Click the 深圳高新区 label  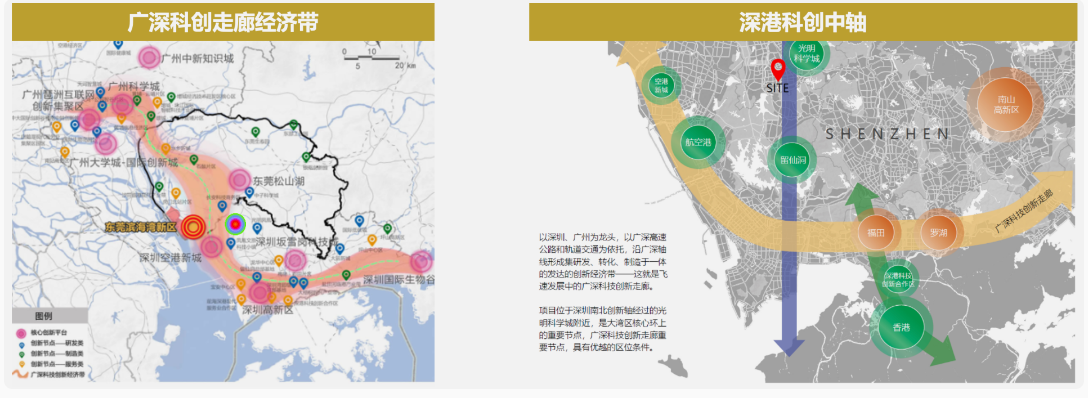[267, 310]
